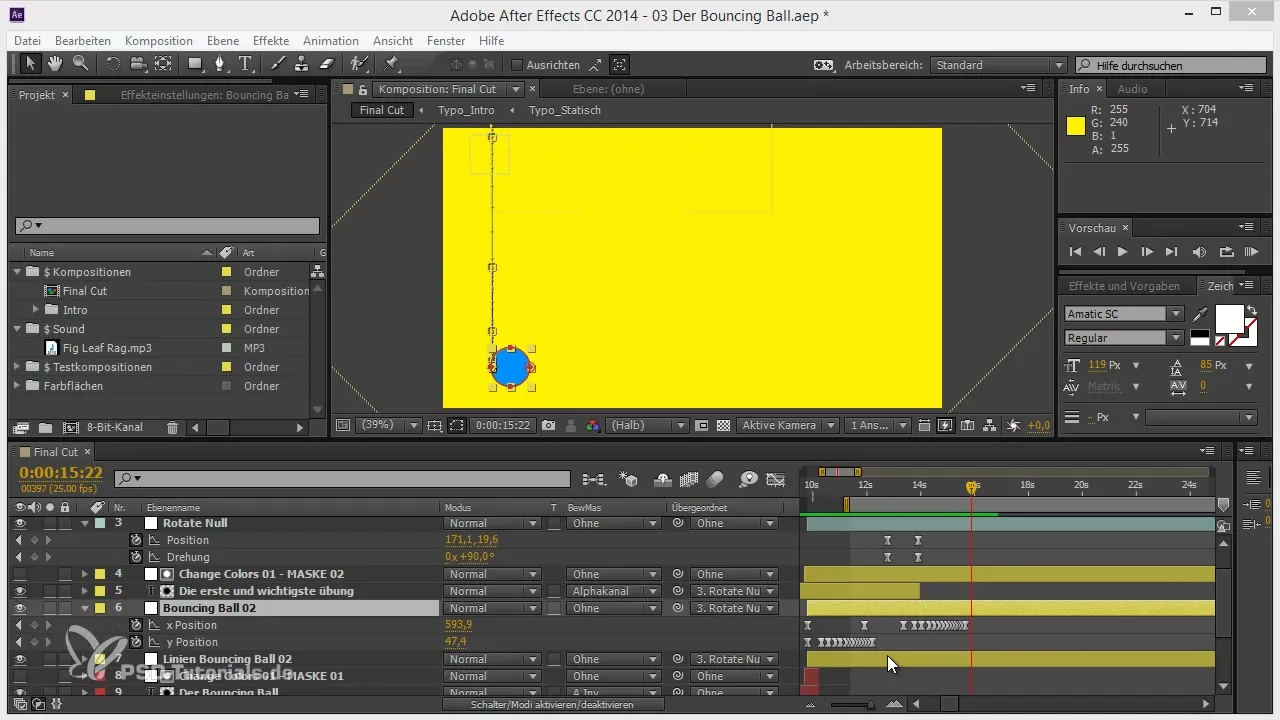Switch to Effekte und Vorgaben tab
The height and width of the screenshot is (720, 1280).
tap(1124, 286)
